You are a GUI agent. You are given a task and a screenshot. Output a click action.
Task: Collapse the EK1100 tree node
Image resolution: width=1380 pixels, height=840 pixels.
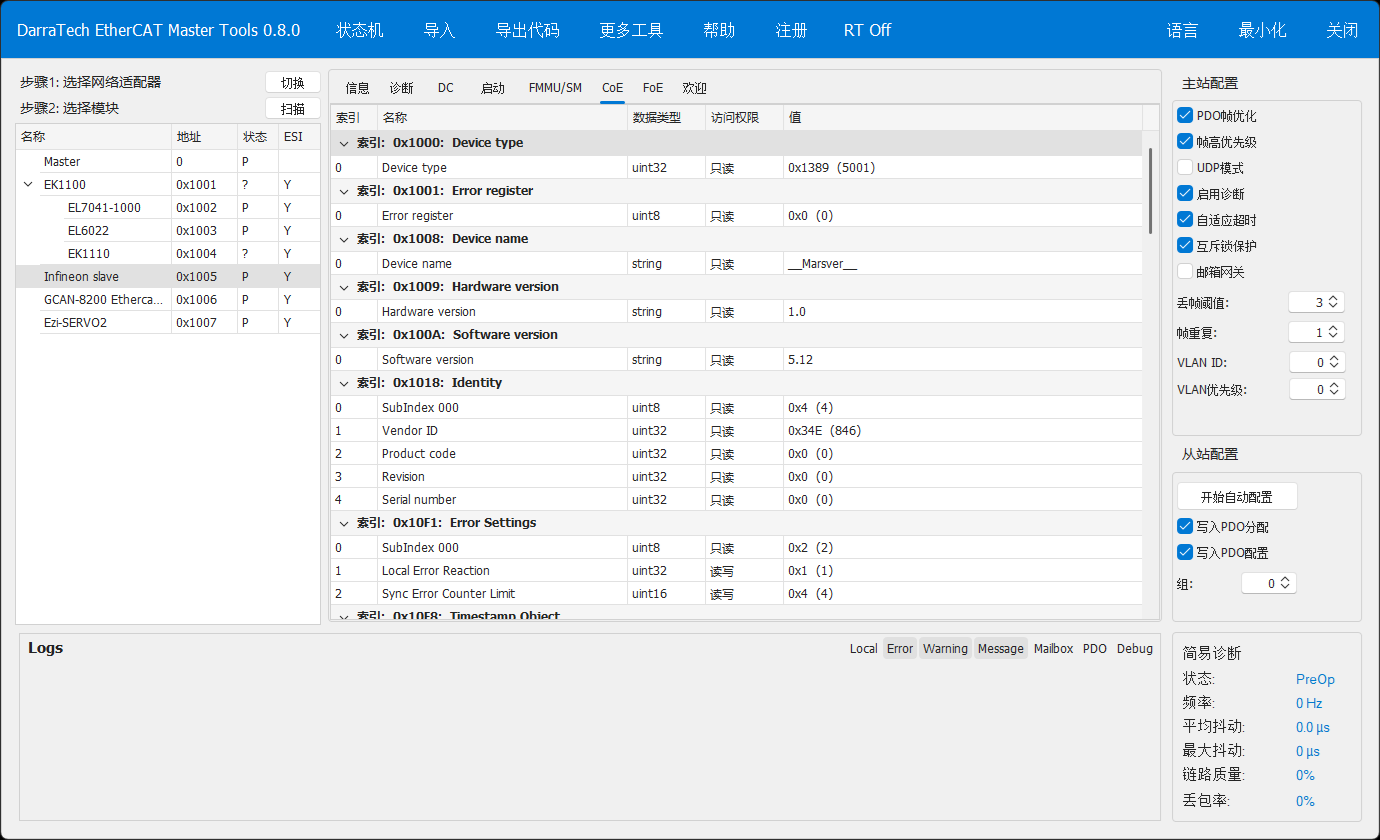click(x=28, y=185)
